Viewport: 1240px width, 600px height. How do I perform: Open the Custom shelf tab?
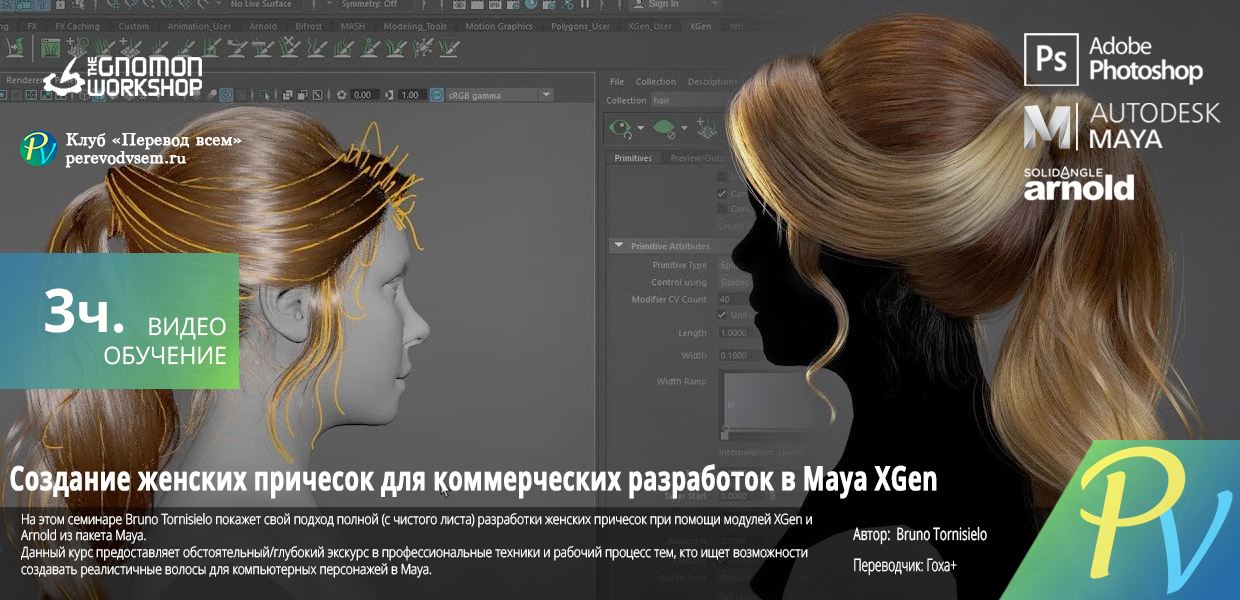tap(134, 26)
